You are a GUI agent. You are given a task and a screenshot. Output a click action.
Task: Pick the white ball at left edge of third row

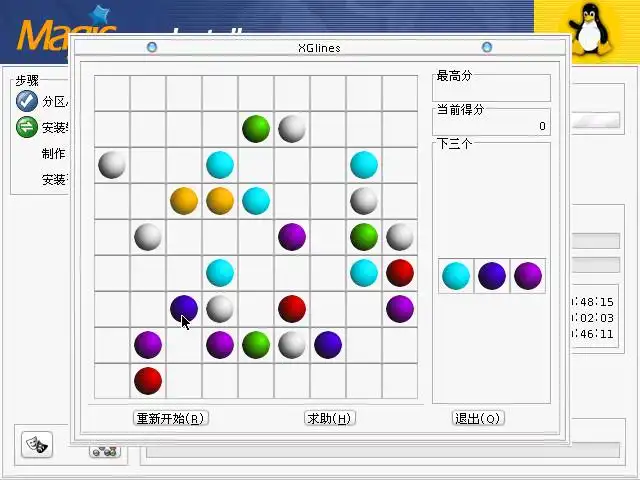tap(112, 165)
